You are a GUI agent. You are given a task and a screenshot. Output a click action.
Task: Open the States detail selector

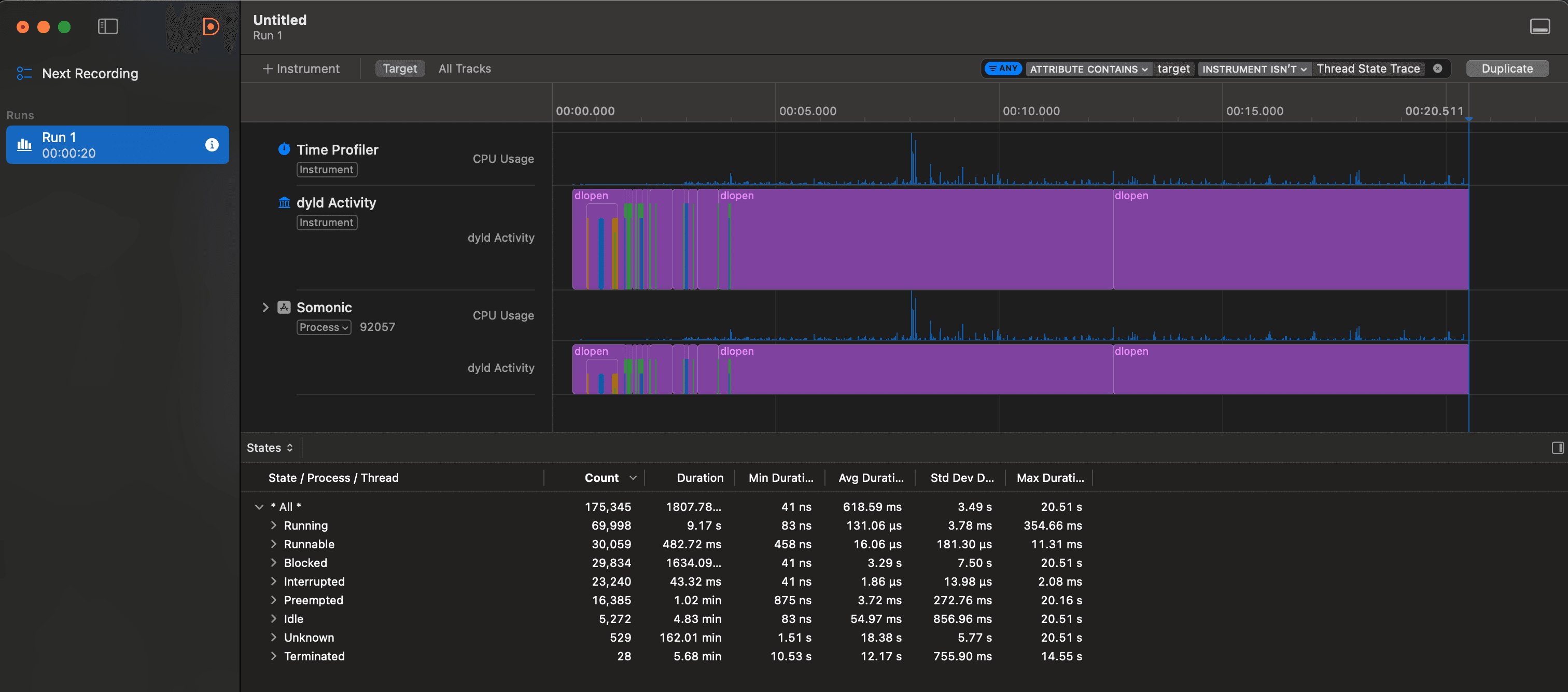[270, 448]
